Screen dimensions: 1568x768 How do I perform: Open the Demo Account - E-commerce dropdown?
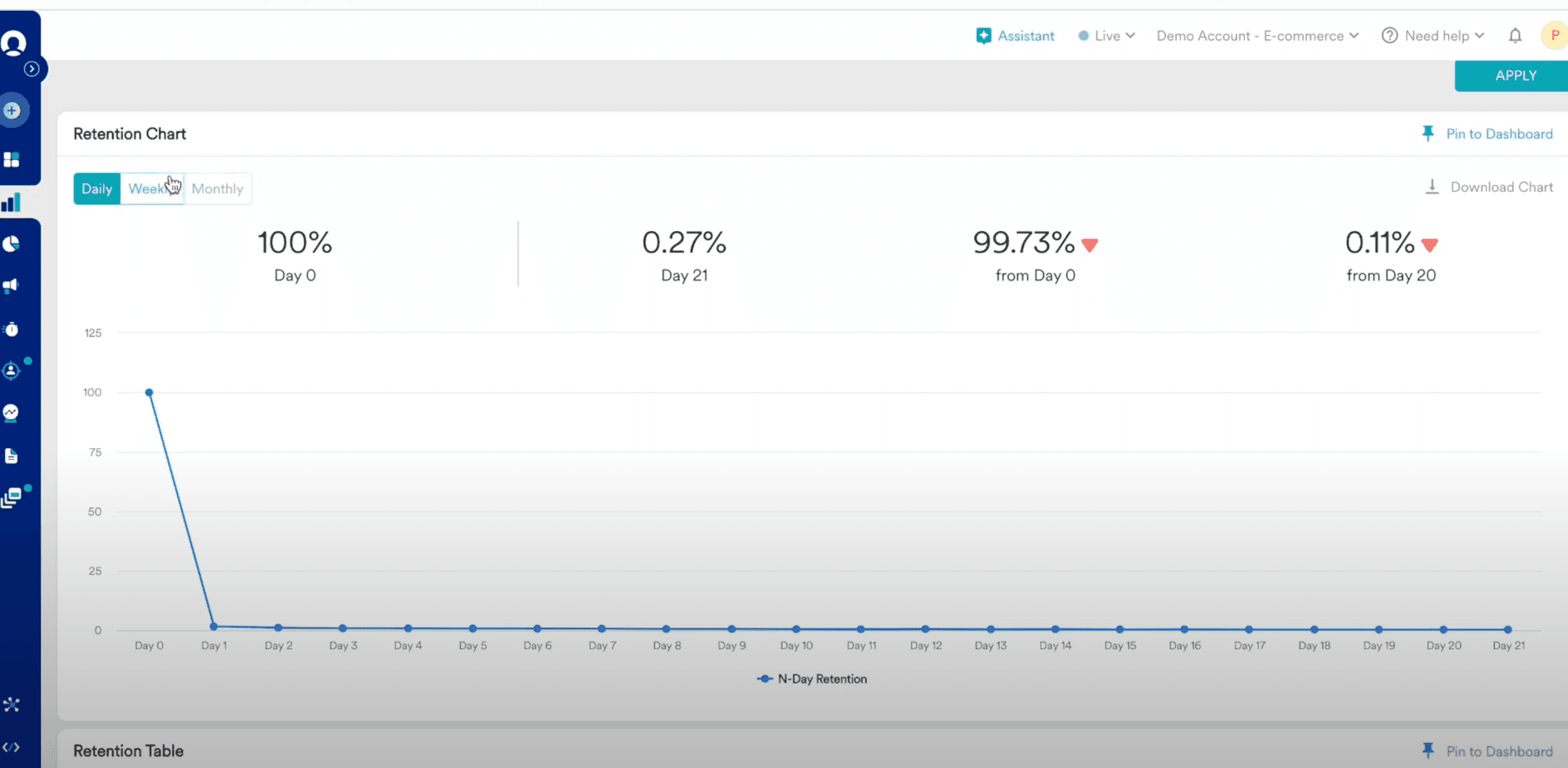click(1258, 36)
